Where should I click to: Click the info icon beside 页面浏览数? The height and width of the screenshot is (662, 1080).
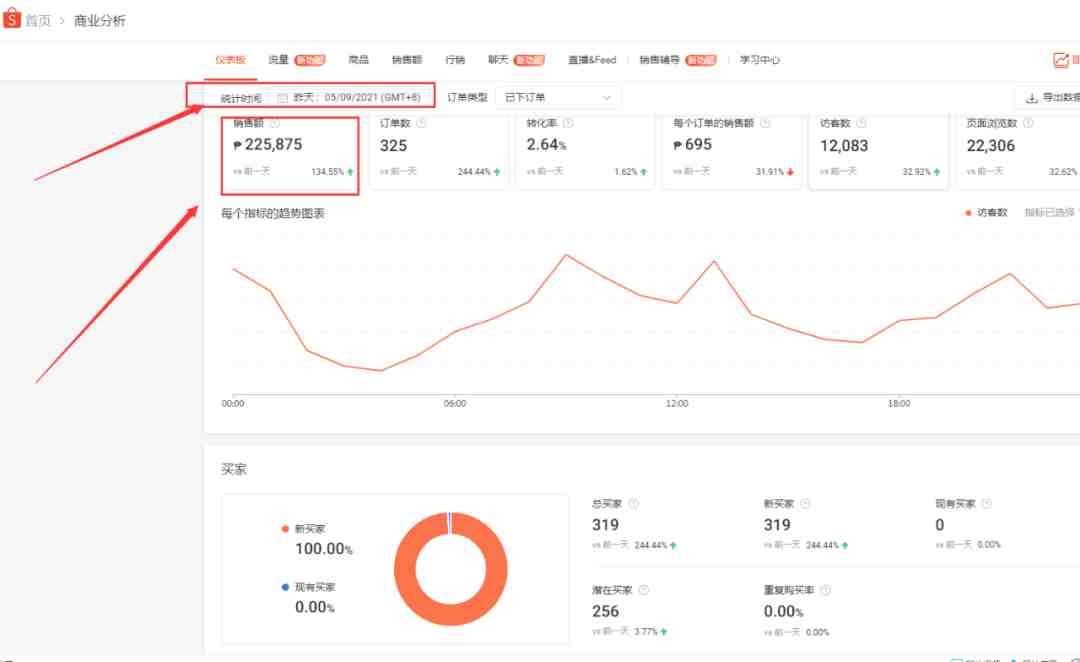point(1028,123)
